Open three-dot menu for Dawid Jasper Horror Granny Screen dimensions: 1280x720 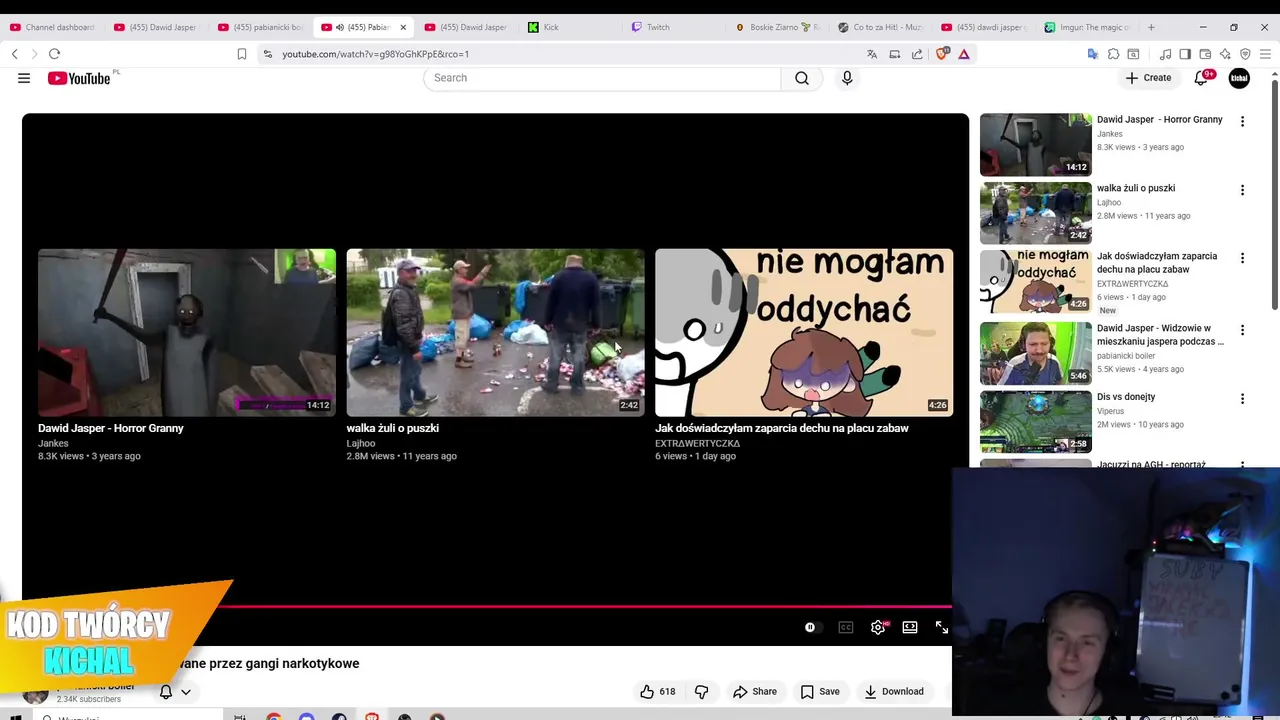1242,121
